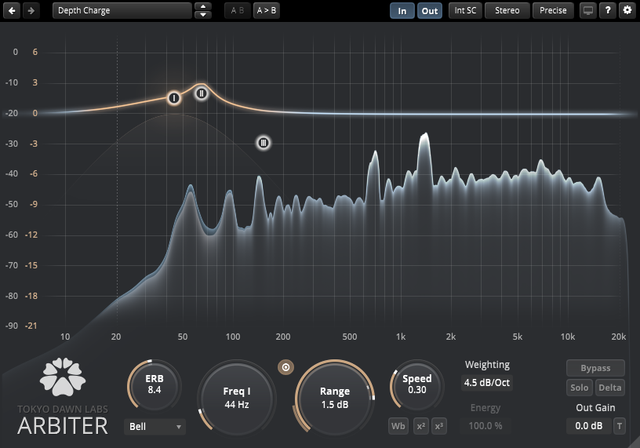640x448 pixels.
Task: Open the settings gear icon
Action: point(627,11)
